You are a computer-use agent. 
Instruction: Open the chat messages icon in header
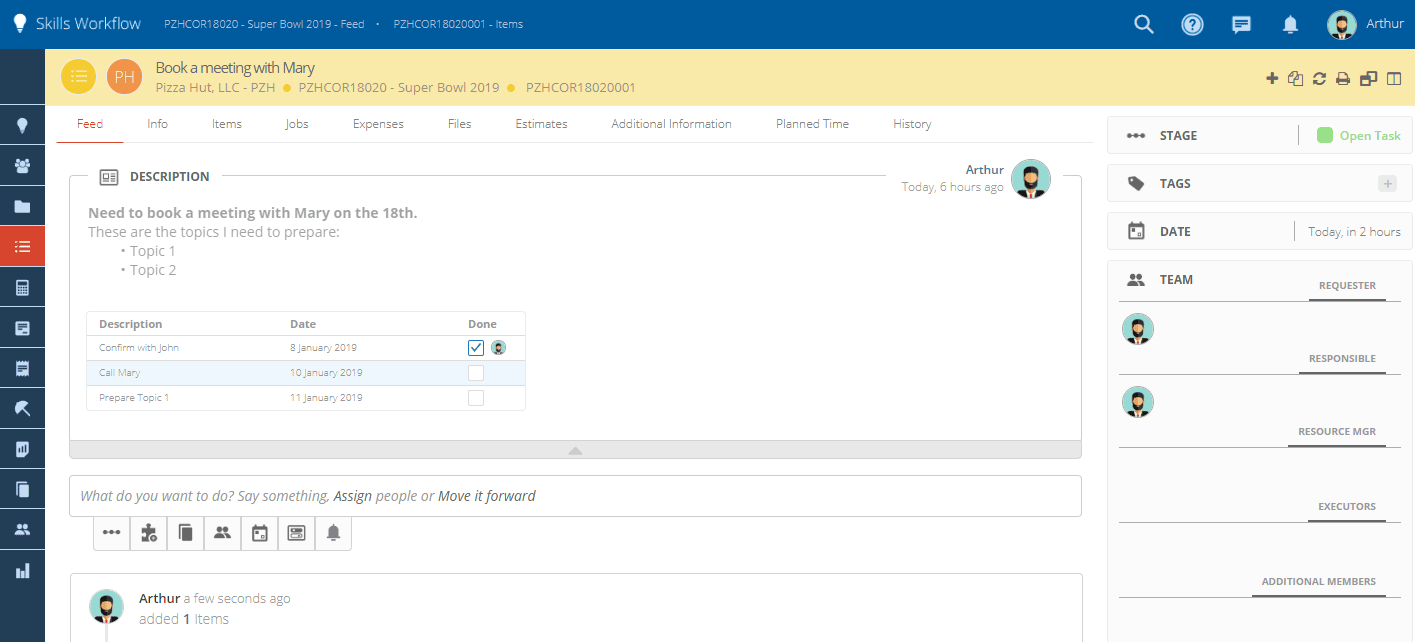click(1241, 24)
